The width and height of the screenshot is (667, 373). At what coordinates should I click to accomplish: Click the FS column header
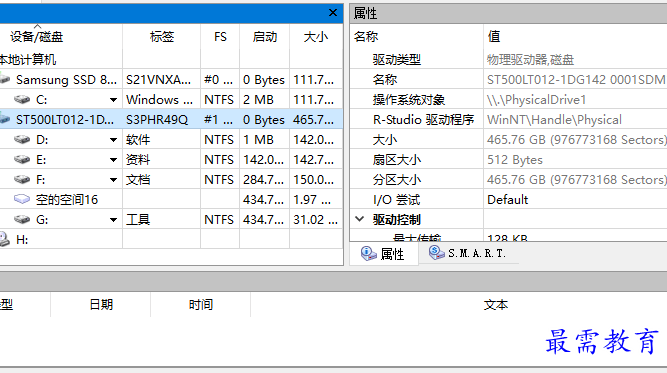(x=220, y=37)
